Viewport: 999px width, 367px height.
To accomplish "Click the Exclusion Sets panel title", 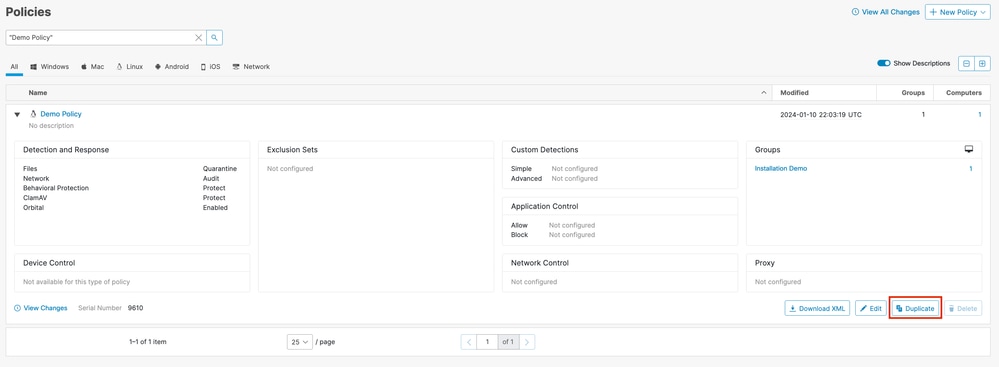I will [x=292, y=150].
